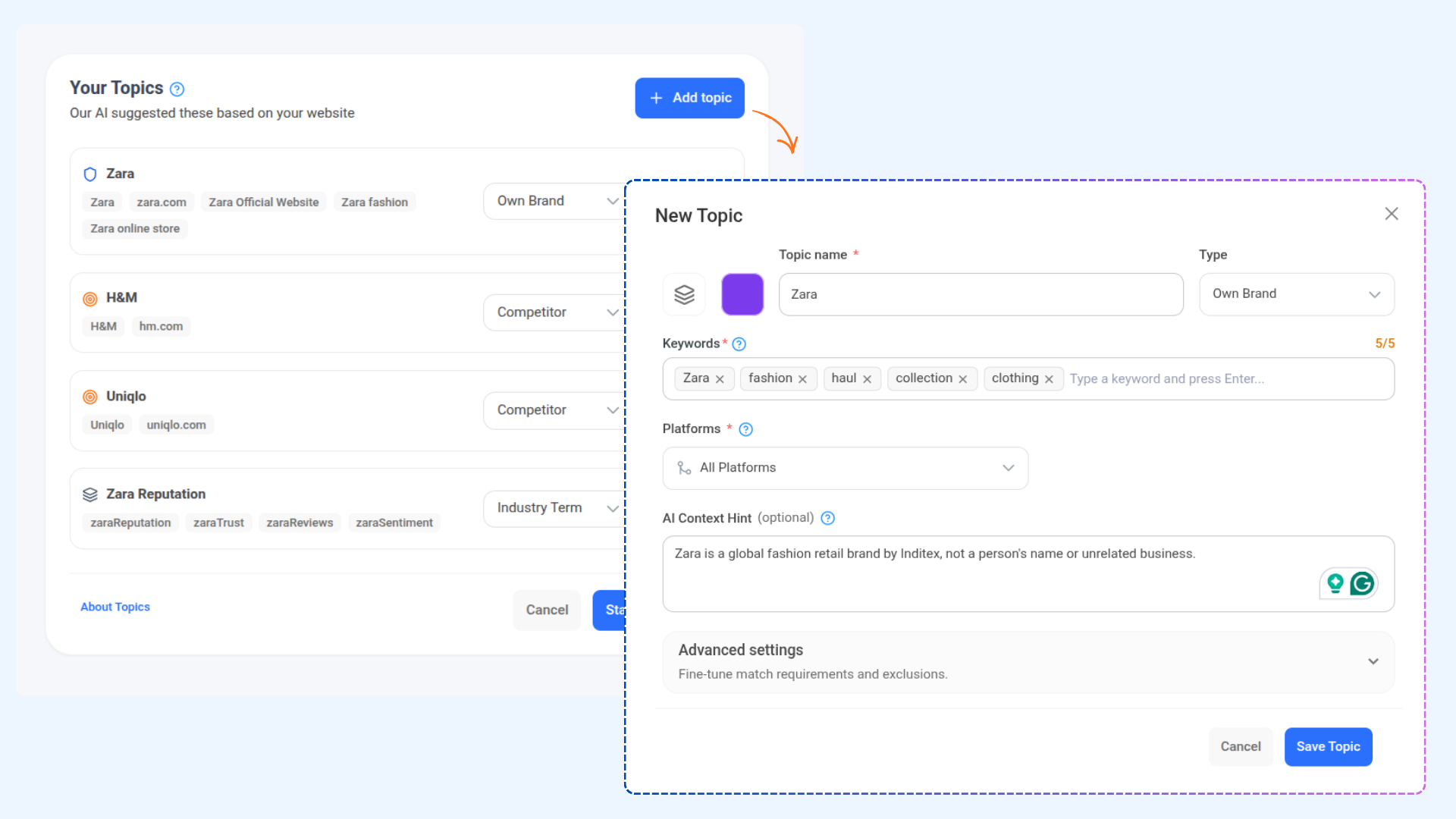1456x819 pixels.
Task: Remove the clothing keyword chip
Action: tap(1049, 379)
